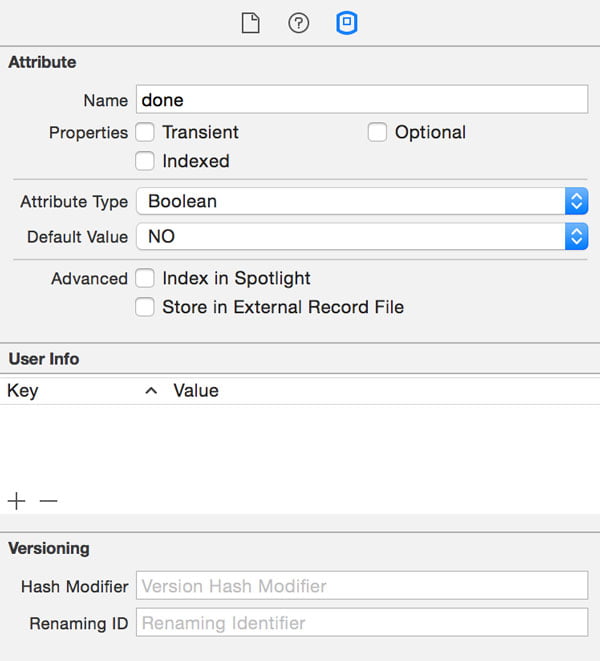Click the Hash Modifier input field
Screen dimensions: 600x661
(362, 585)
